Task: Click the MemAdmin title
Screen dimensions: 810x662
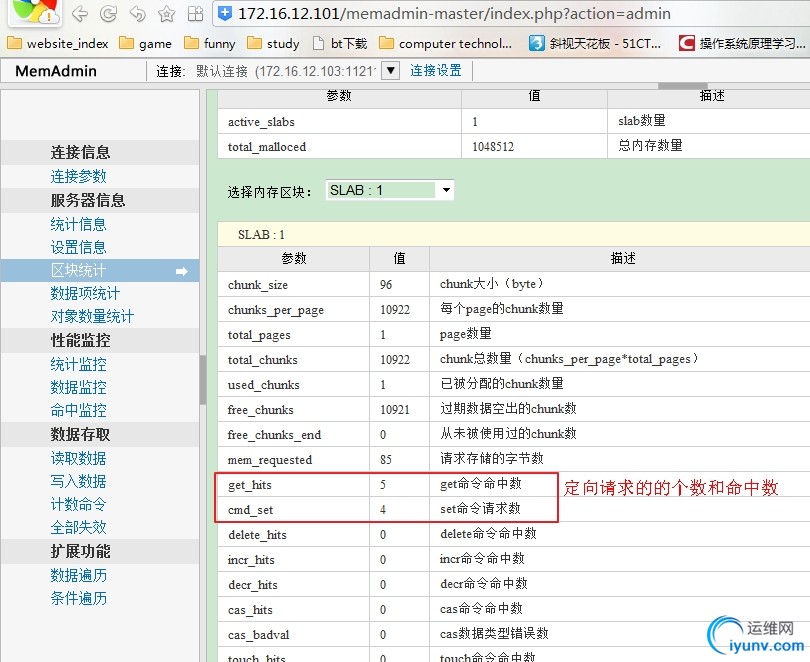Action: (56, 71)
